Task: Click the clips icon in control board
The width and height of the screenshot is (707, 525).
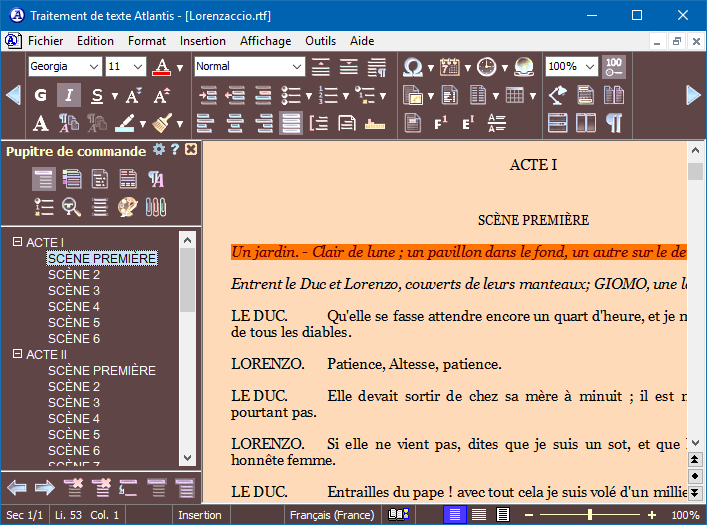Action: pos(156,207)
